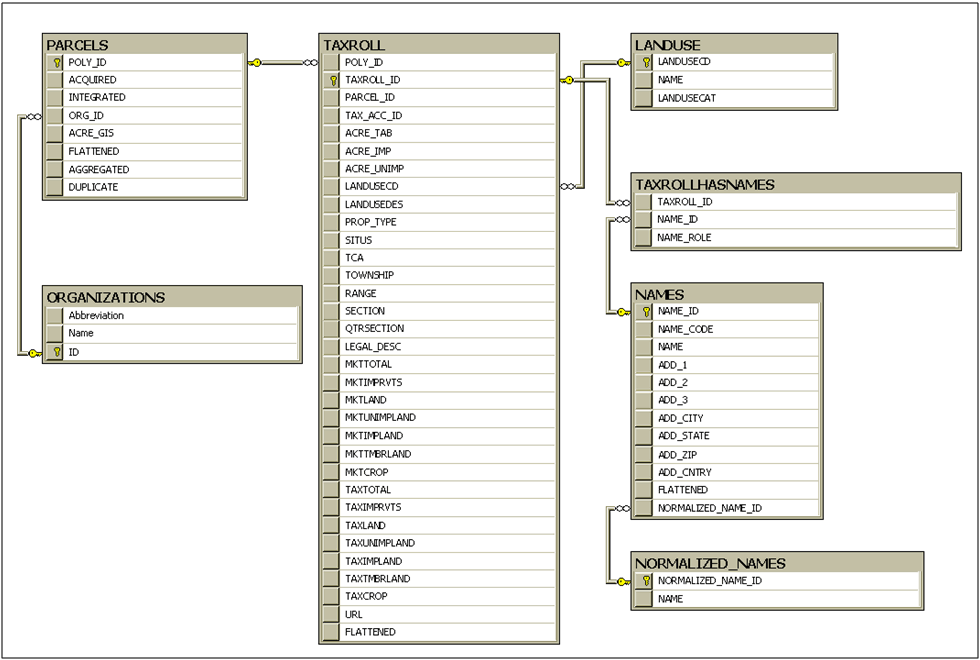Click the ADD_STATE column in NAMES

(x=727, y=436)
